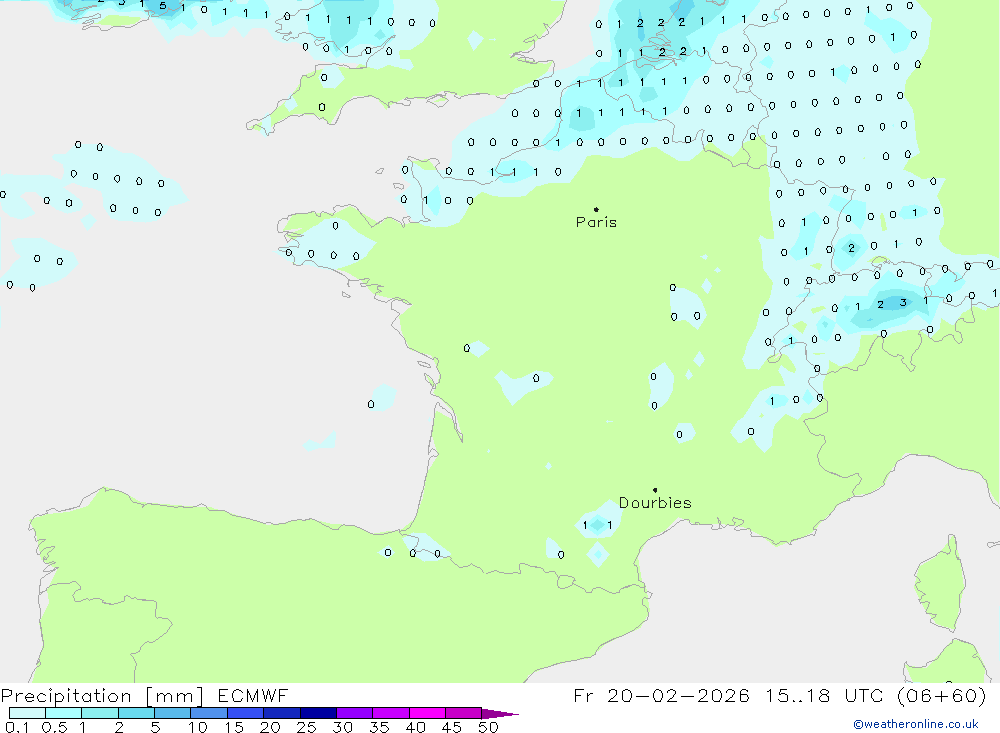Click the legend label '0.1'
The width and height of the screenshot is (1000, 733).
17,727
